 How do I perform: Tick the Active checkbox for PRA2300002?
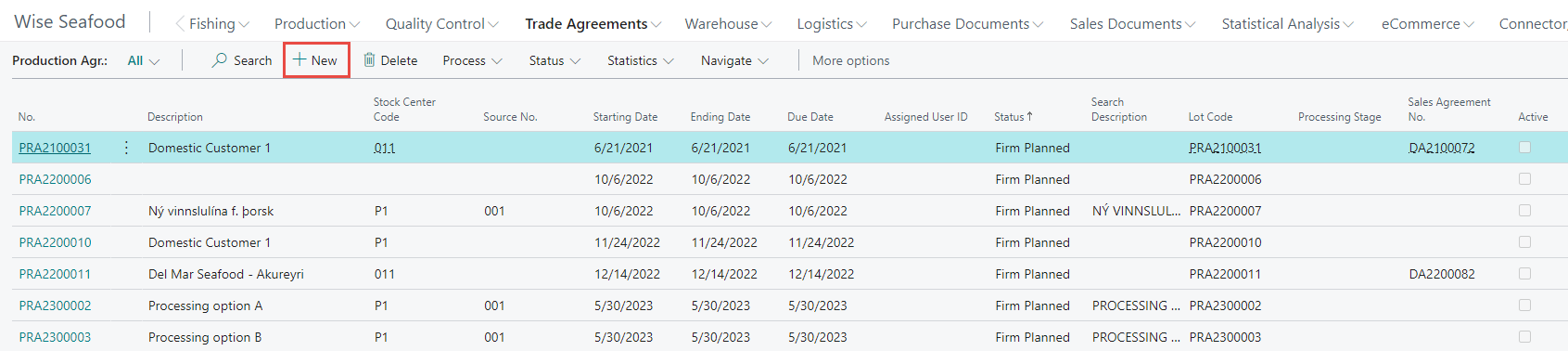[x=1524, y=305]
